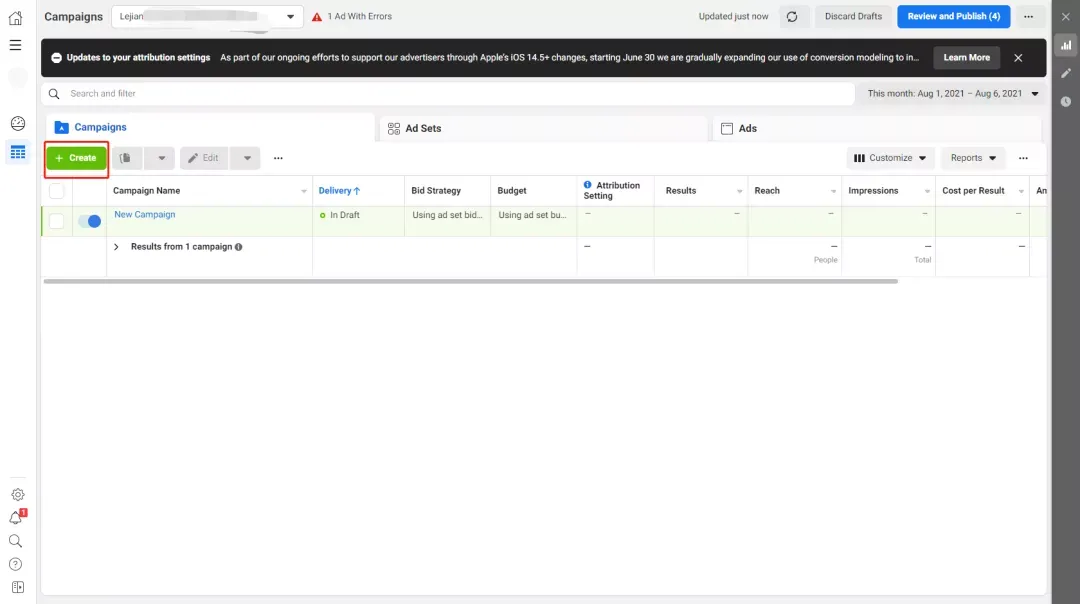Image resolution: width=1080 pixels, height=604 pixels.
Task: Toggle the New Campaign on/off switch
Action: point(90,221)
